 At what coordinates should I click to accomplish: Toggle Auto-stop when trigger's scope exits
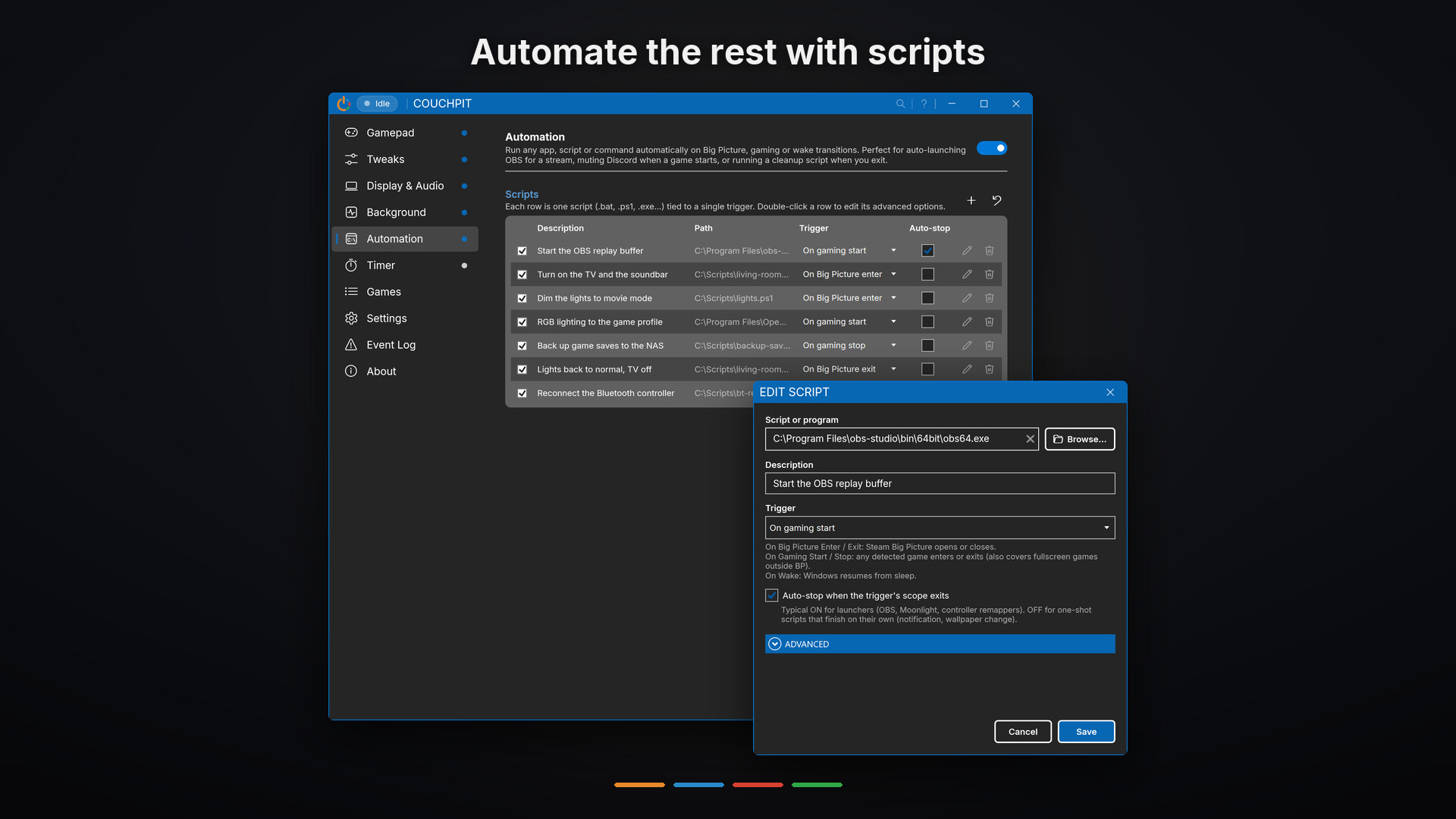click(772, 595)
